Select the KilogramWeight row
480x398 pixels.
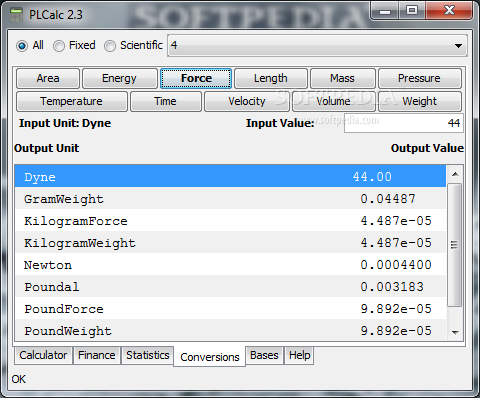[x=230, y=242]
